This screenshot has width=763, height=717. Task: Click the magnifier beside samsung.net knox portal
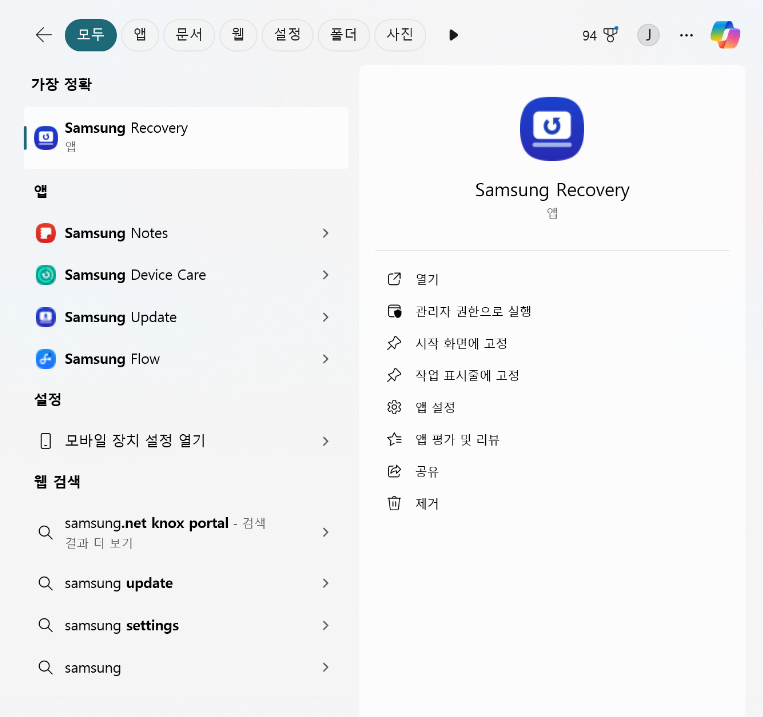pos(46,533)
